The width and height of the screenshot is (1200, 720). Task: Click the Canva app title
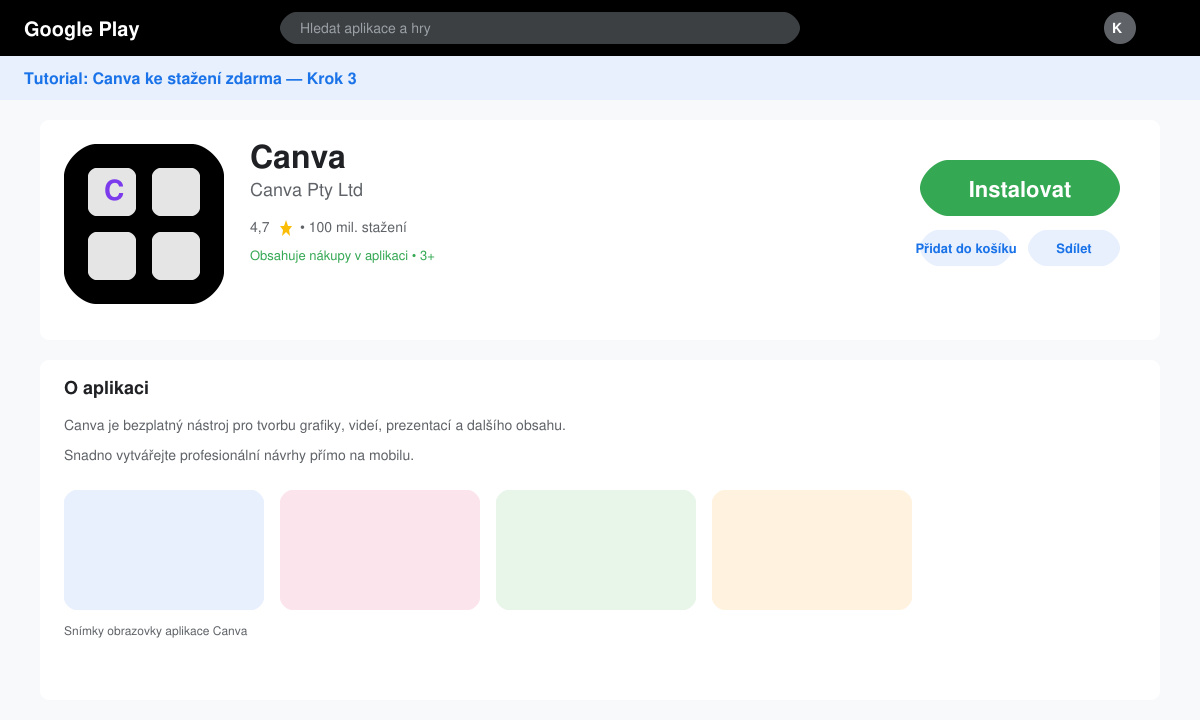click(x=298, y=157)
